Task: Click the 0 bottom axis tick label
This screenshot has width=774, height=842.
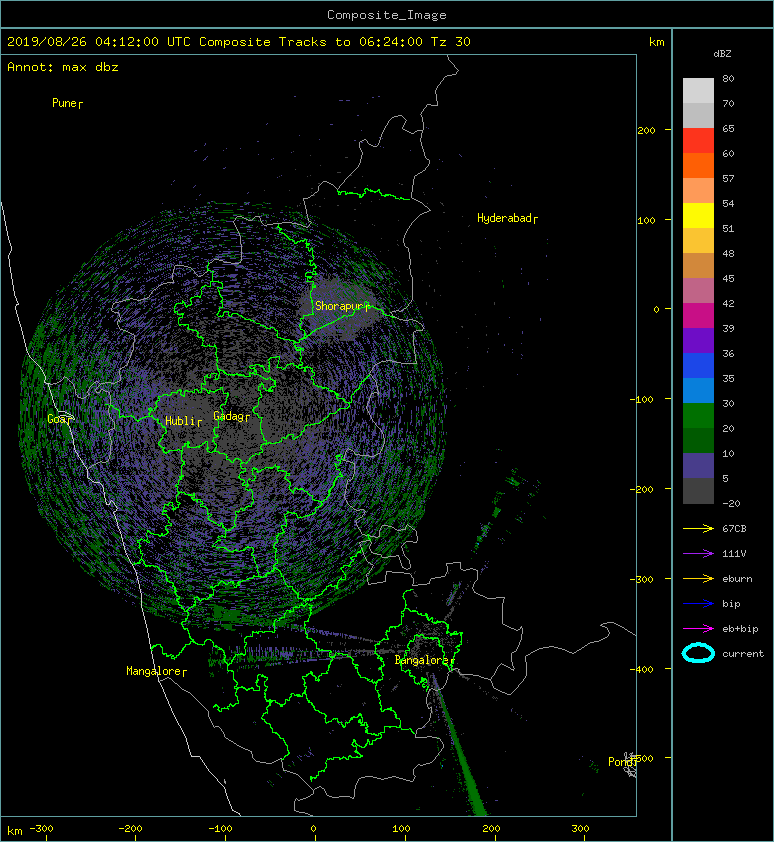Action: (314, 829)
